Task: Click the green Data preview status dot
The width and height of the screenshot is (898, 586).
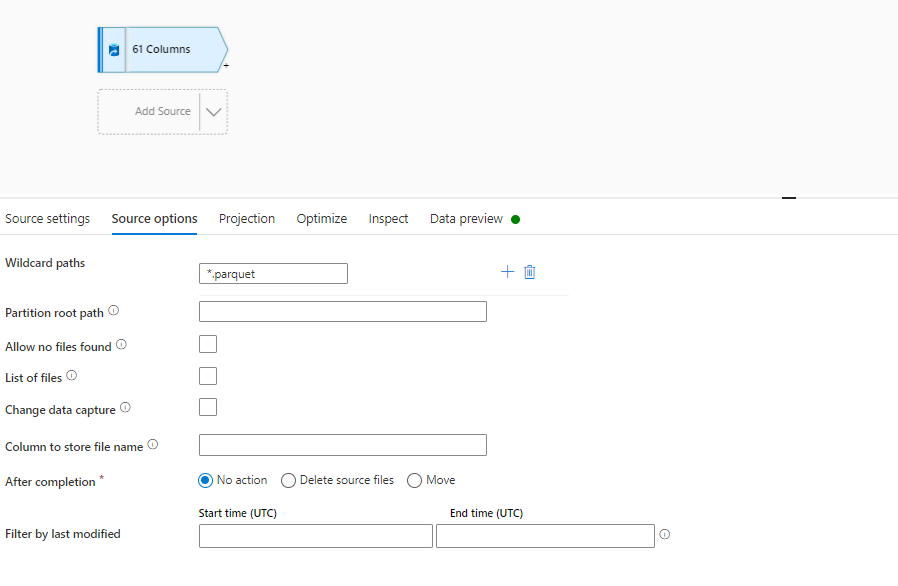Action: tap(515, 219)
